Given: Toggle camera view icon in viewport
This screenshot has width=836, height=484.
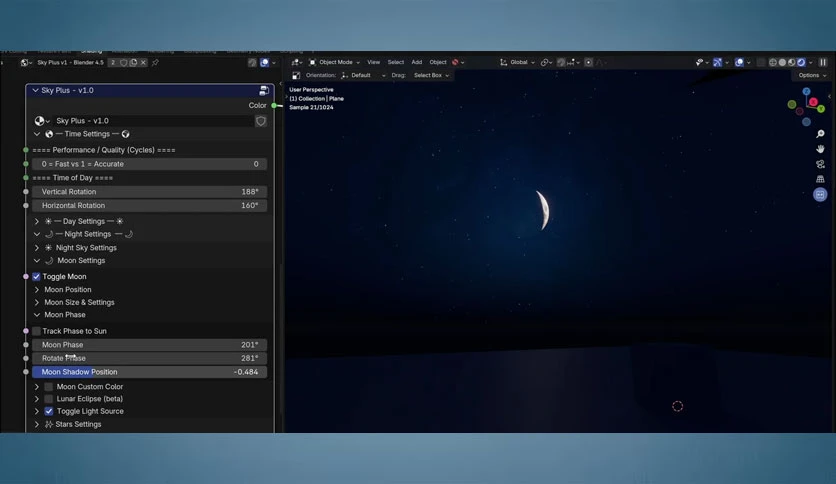Looking at the screenshot, I should (820, 164).
